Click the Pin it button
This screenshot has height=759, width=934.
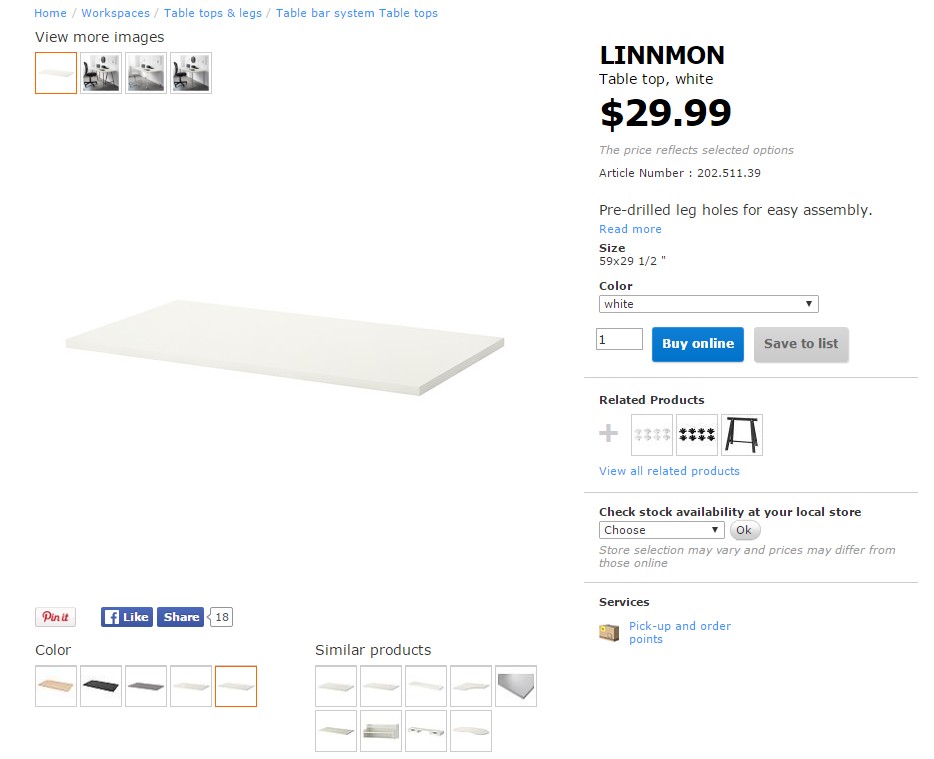tap(55, 617)
